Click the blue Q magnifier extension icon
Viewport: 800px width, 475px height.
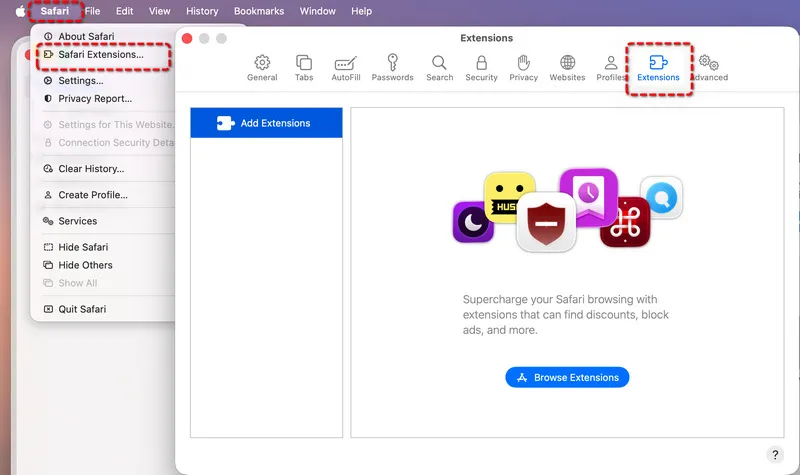click(661, 198)
